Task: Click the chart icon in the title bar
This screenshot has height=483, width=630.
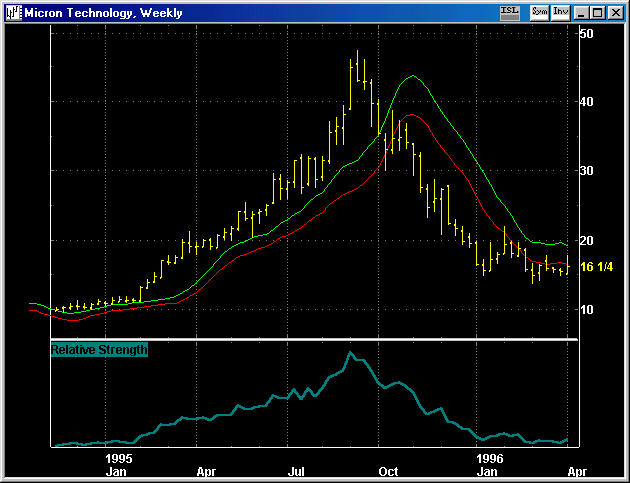Action: pyautogui.click(x=14, y=13)
